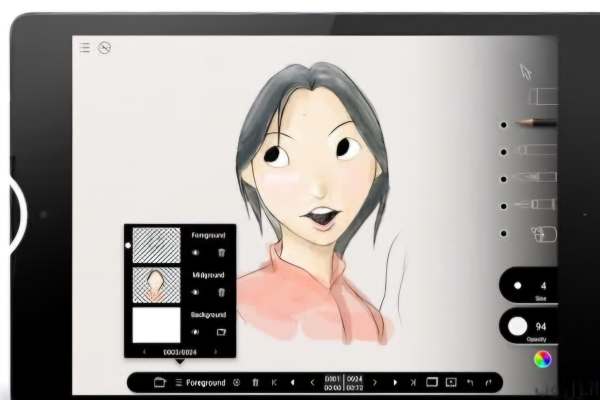Step forward one frame
600x400 pixels.
coord(375,382)
